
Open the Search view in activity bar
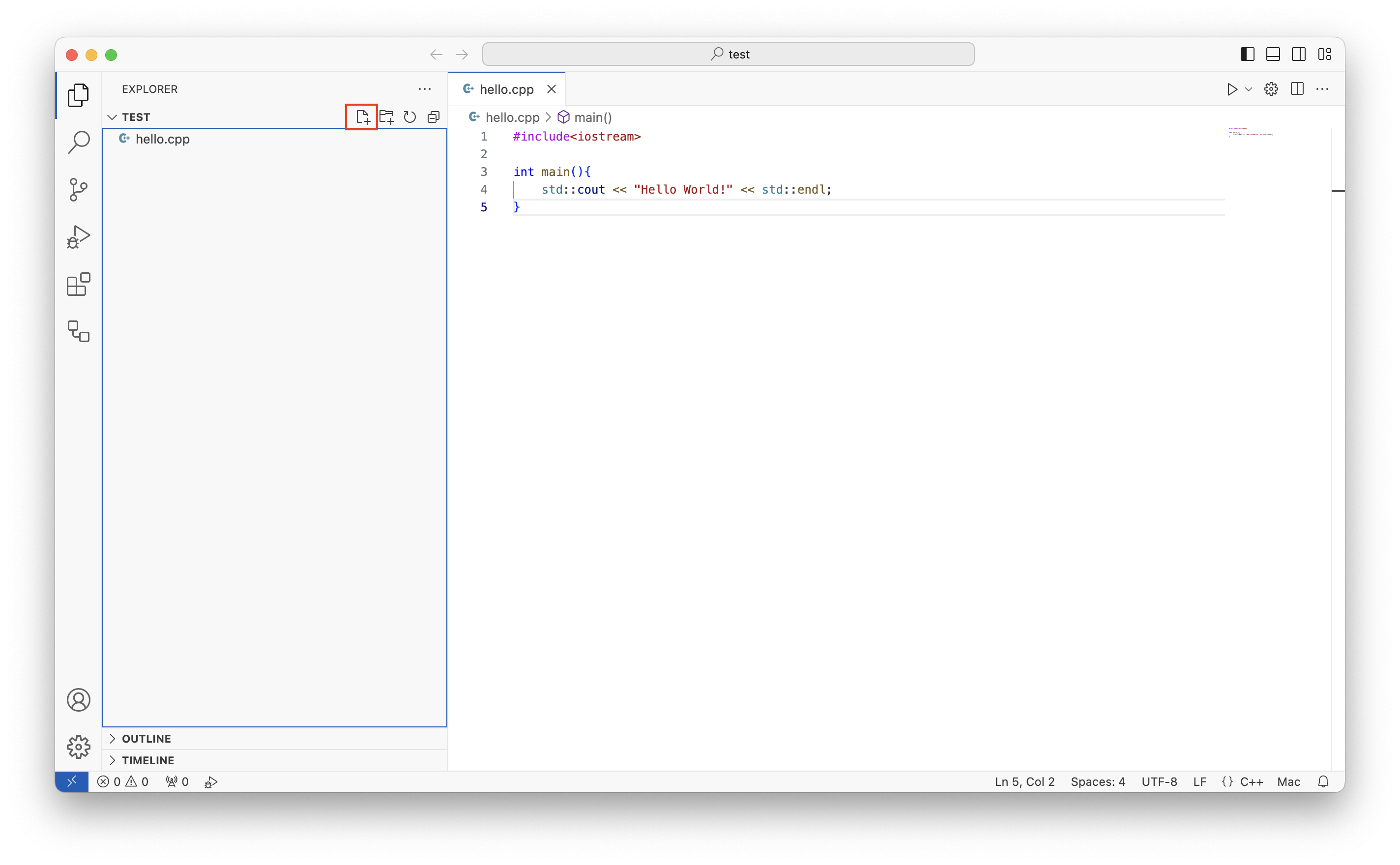click(78, 142)
